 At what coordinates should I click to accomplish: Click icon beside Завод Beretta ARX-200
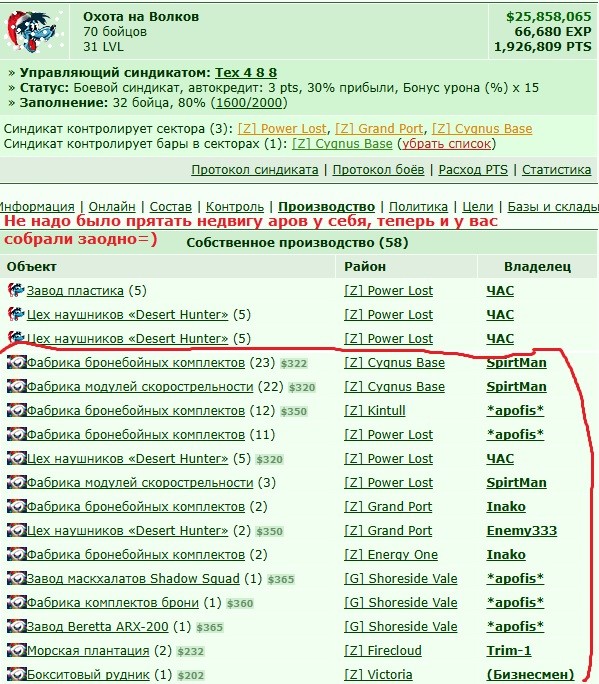click(17, 626)
